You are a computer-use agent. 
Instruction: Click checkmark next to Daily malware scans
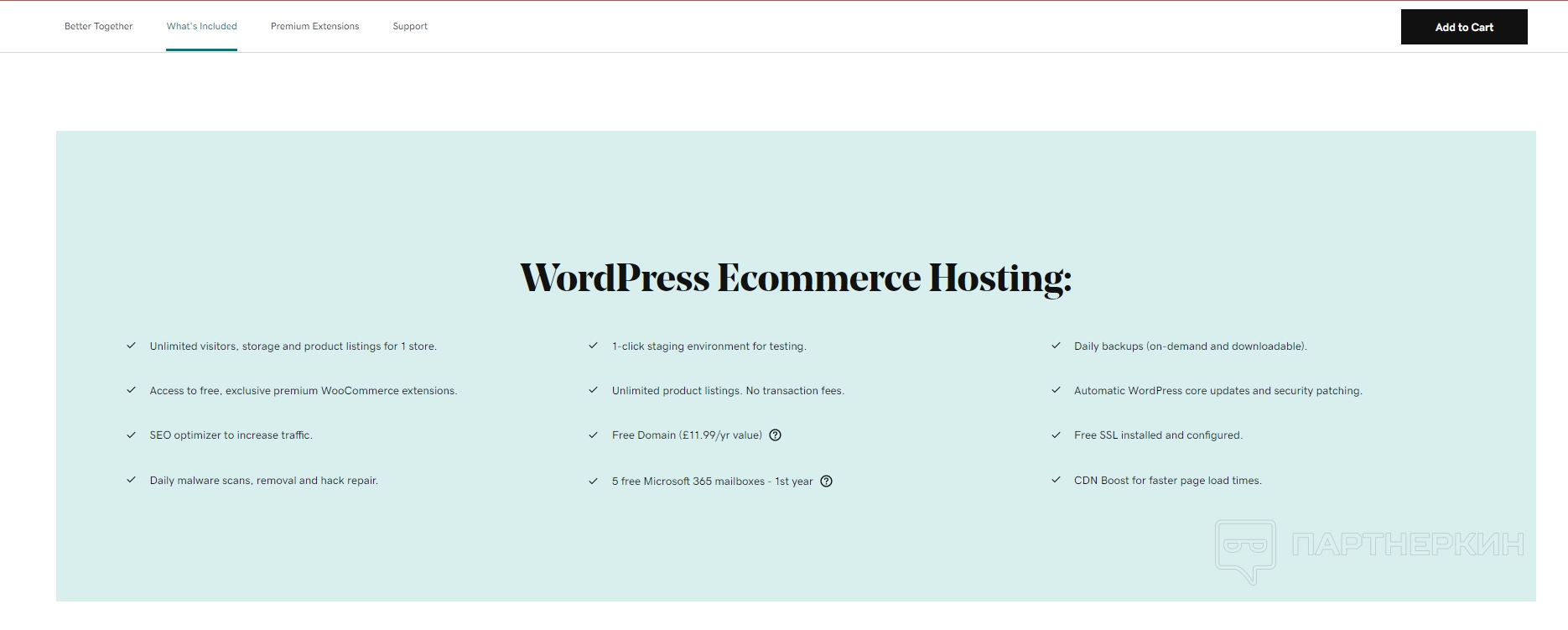tap(131, 480)
